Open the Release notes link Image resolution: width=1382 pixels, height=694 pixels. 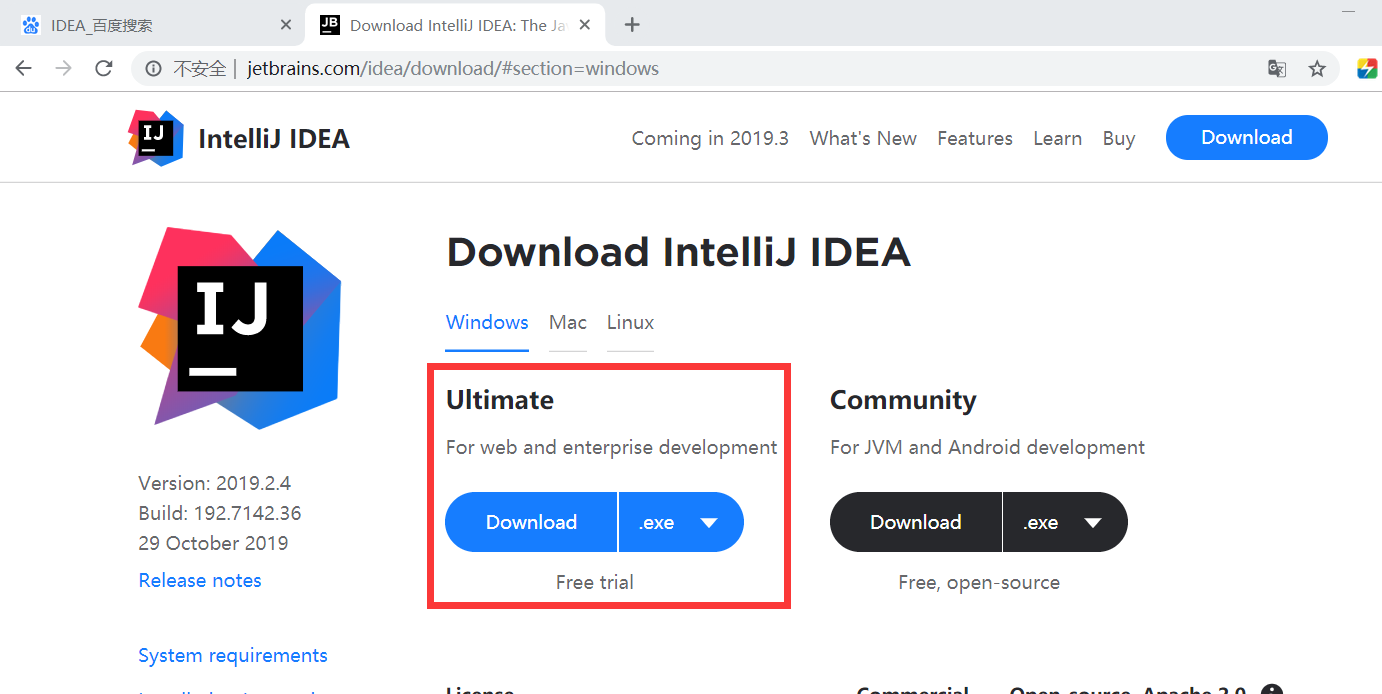point(200,580)
